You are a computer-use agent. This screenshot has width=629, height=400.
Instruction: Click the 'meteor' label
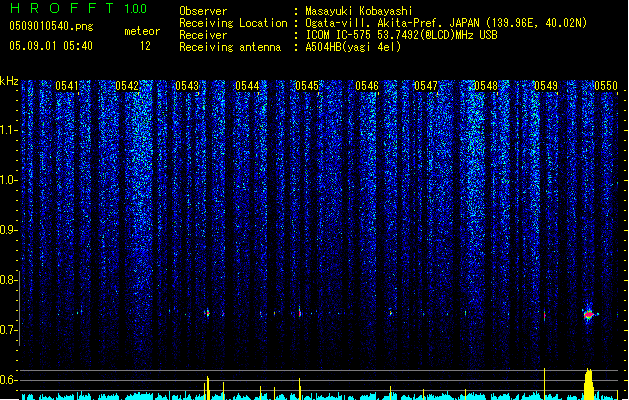click(x=142, y=31)
